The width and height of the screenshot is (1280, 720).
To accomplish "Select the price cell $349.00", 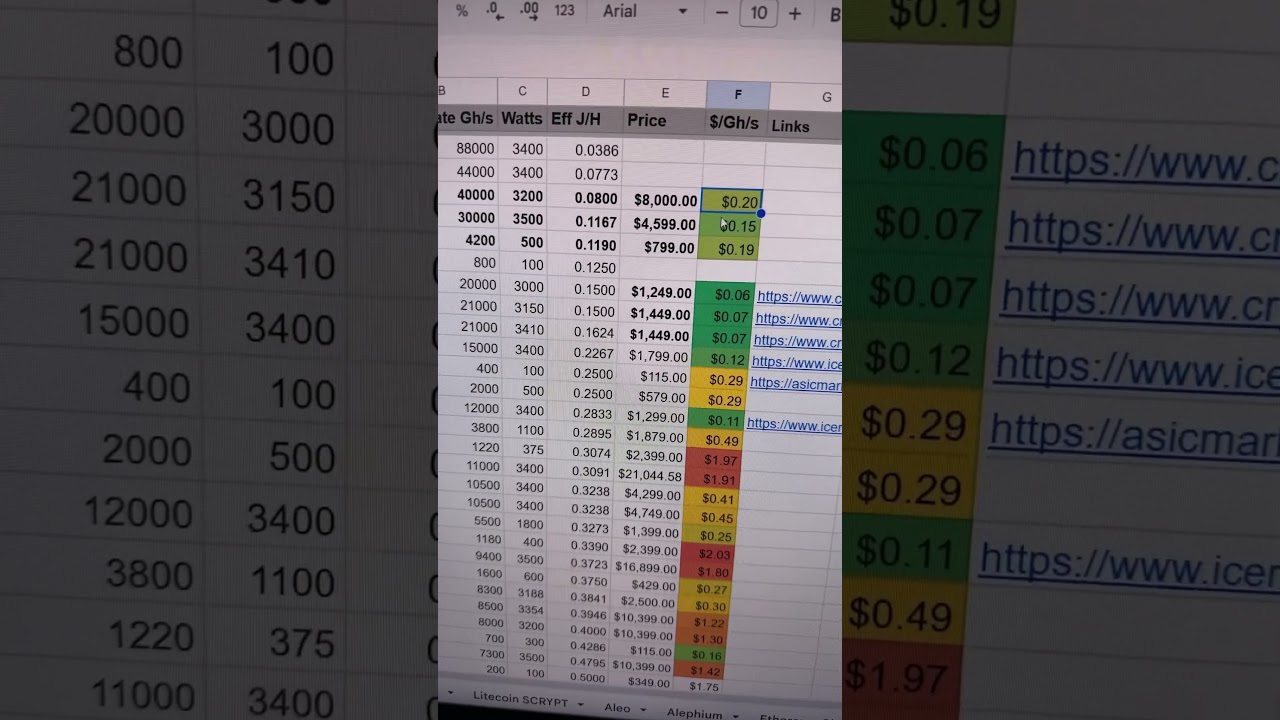I will tap(640, 682).
